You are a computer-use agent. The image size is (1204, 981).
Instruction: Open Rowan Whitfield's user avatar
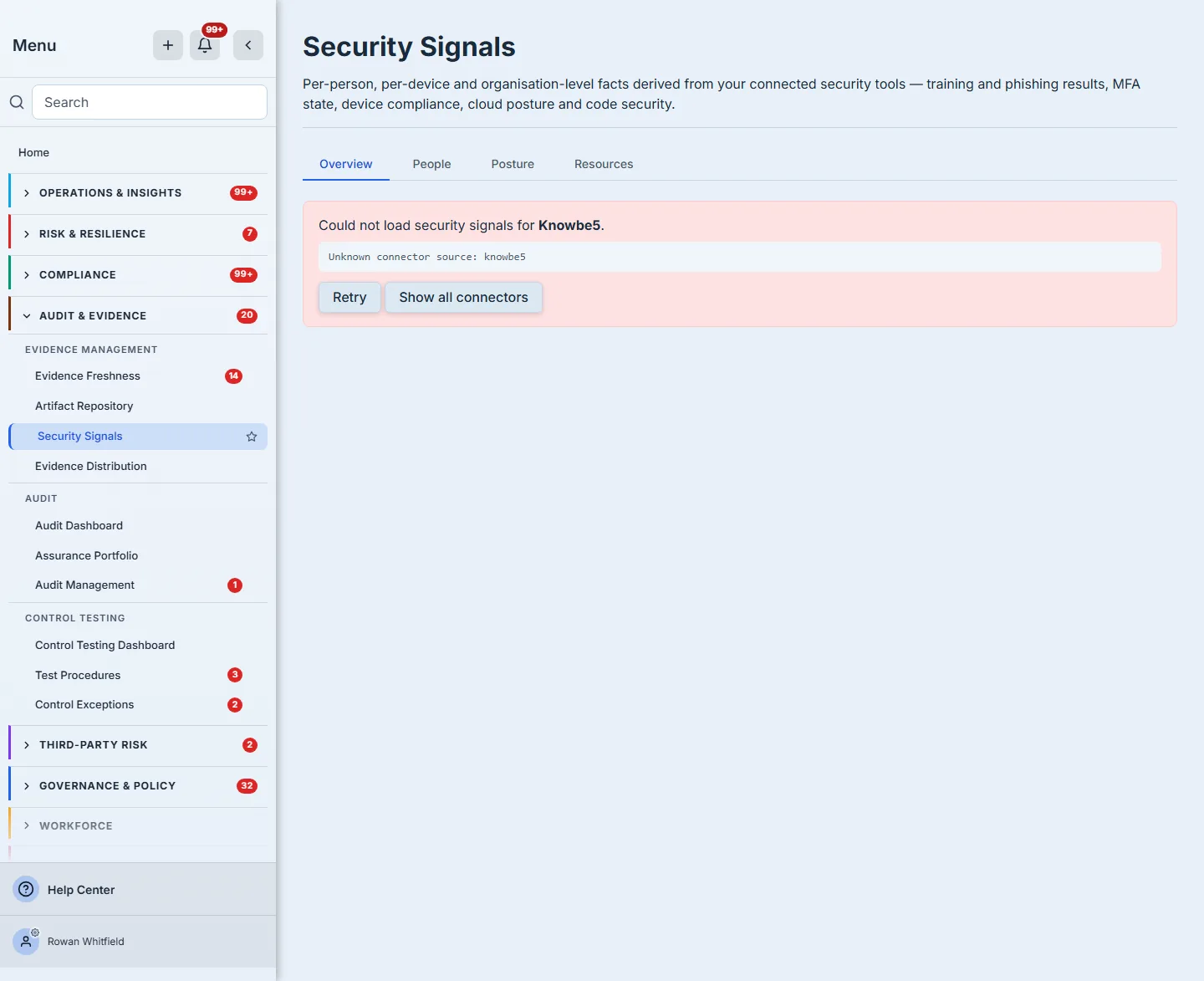point(26,941)
